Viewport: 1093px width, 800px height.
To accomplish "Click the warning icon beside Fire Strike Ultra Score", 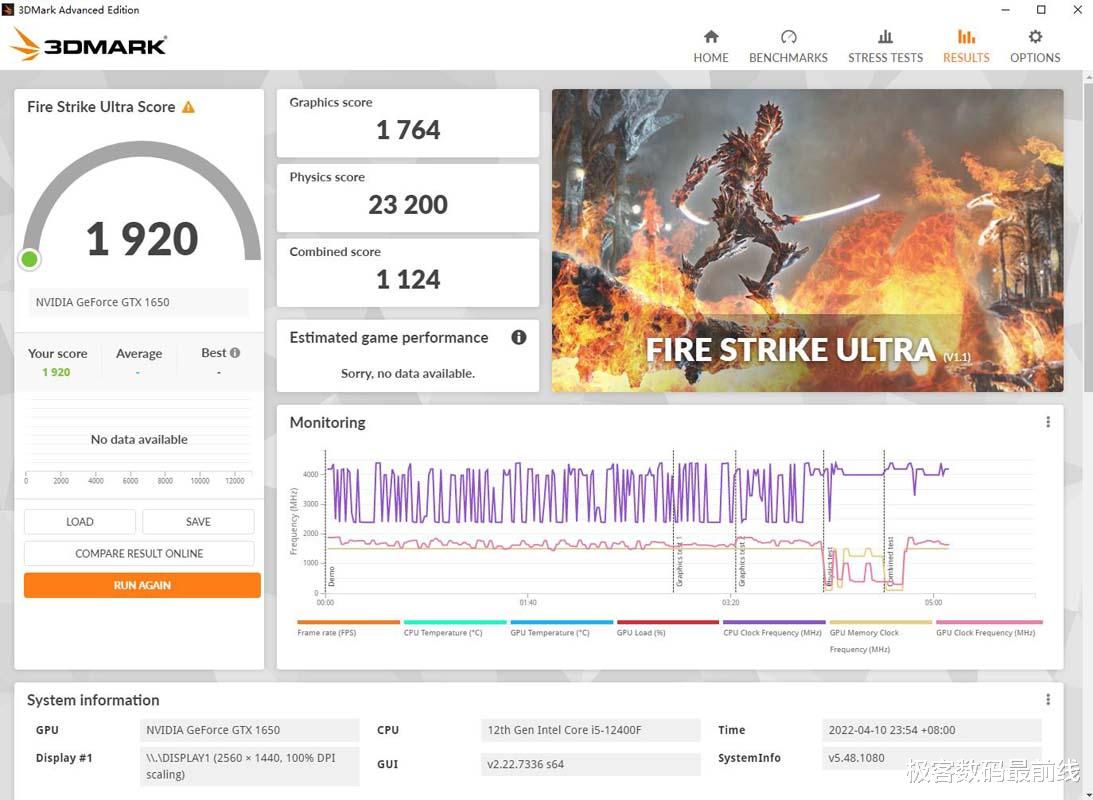I will coord(188,107).
